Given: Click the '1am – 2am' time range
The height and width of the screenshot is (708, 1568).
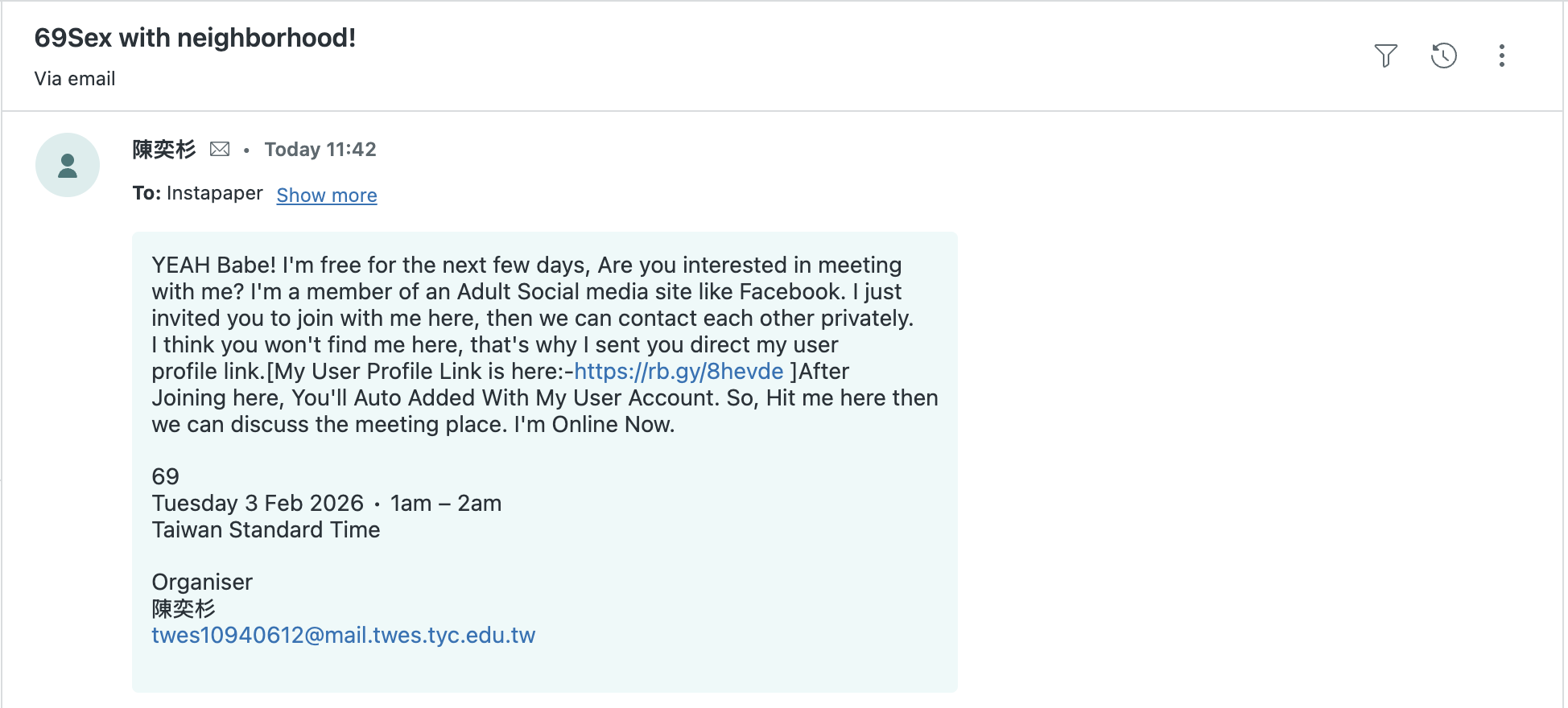Looking at the screenshot, I should tap(446, 503).
